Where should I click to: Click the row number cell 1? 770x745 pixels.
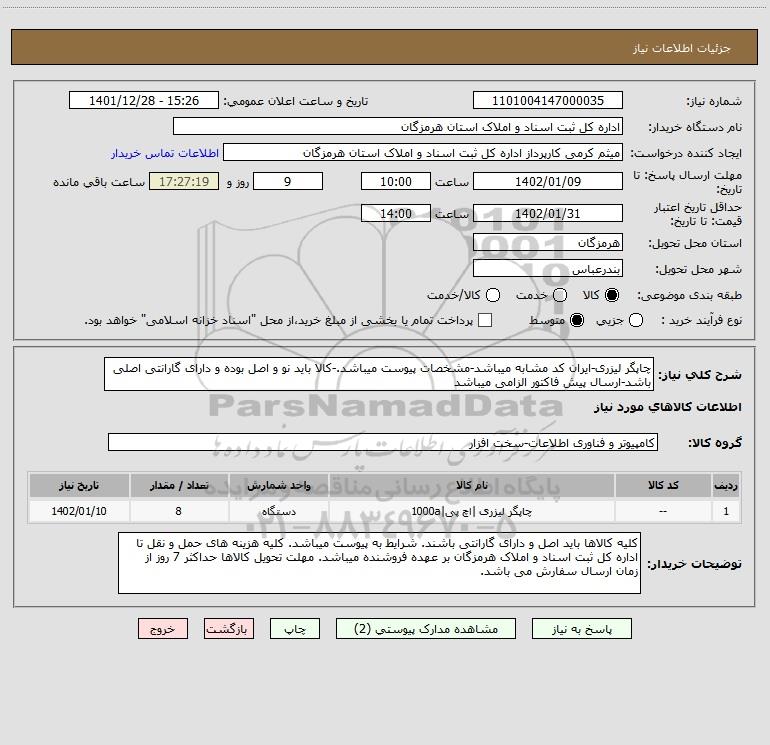click(x=726, y=511)
